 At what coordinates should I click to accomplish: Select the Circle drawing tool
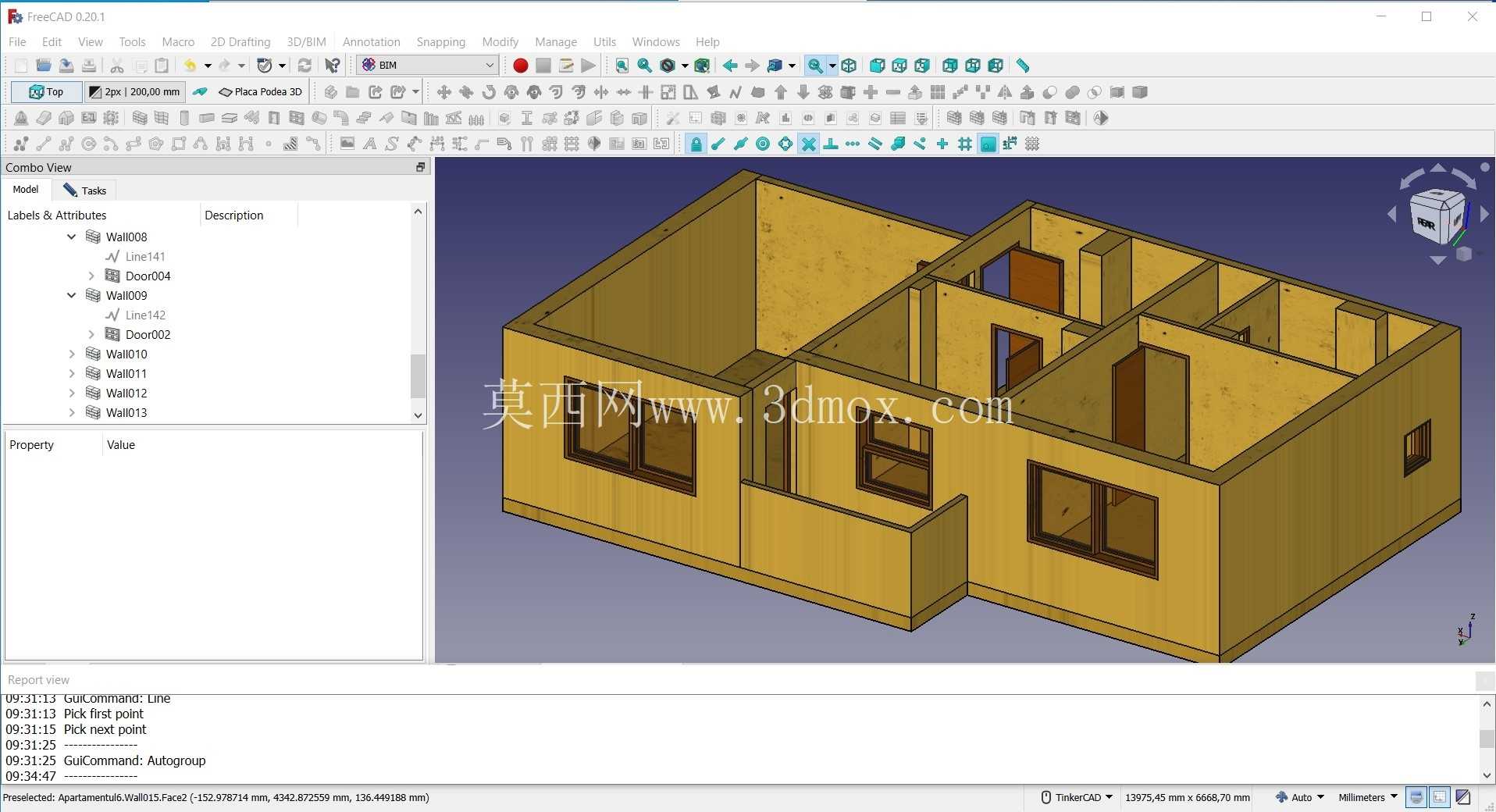(88, 144)
